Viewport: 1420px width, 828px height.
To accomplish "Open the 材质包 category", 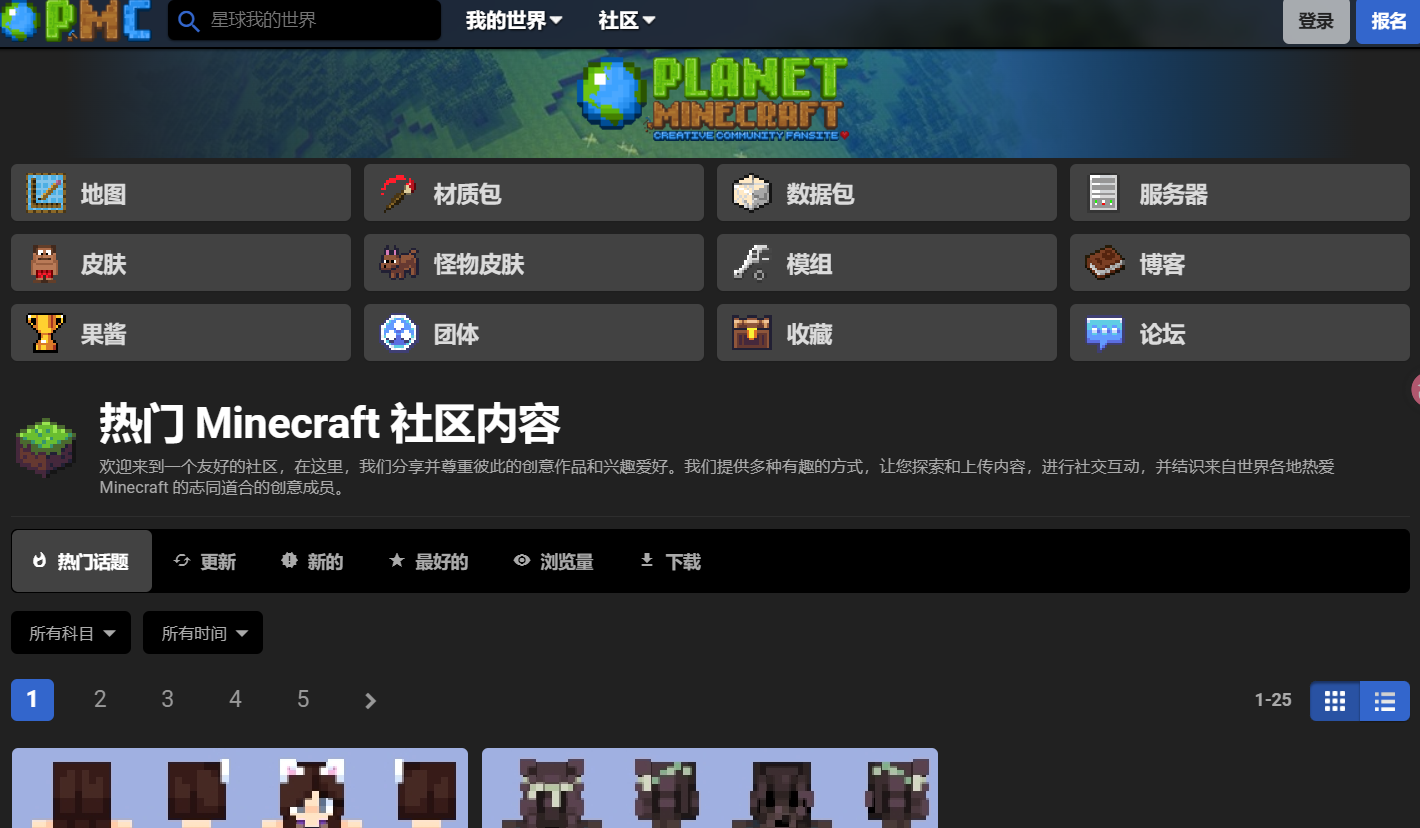I will (534, 193).
